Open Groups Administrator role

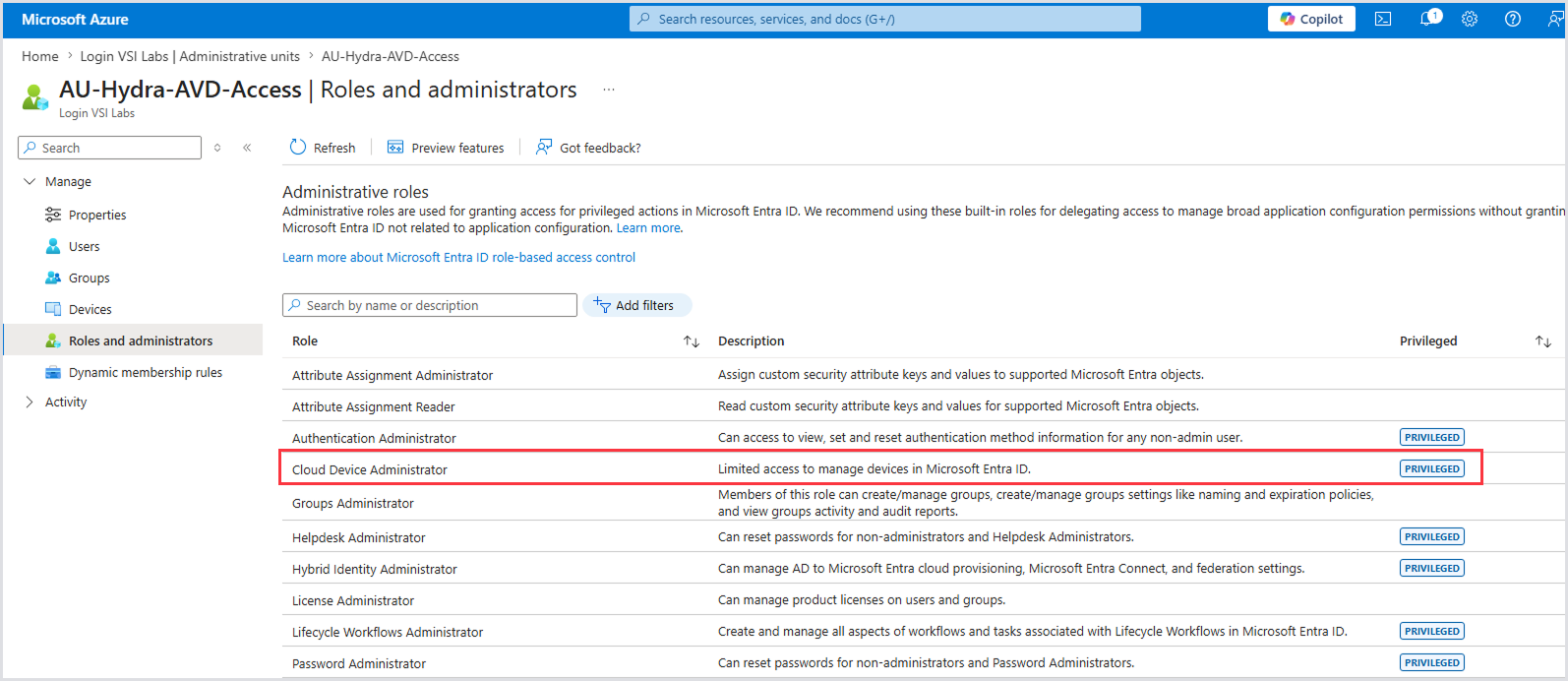click(353, 503)
